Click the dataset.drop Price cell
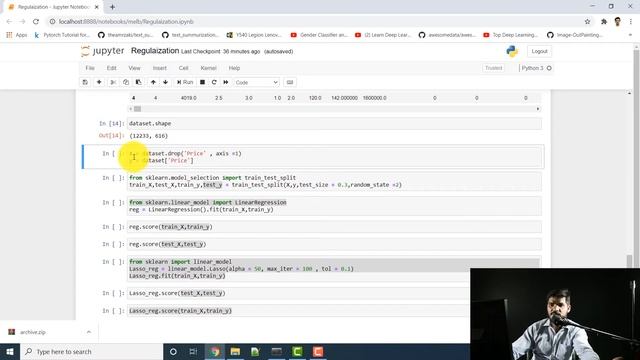The image size is (640, 360). (x=334, y=157)
